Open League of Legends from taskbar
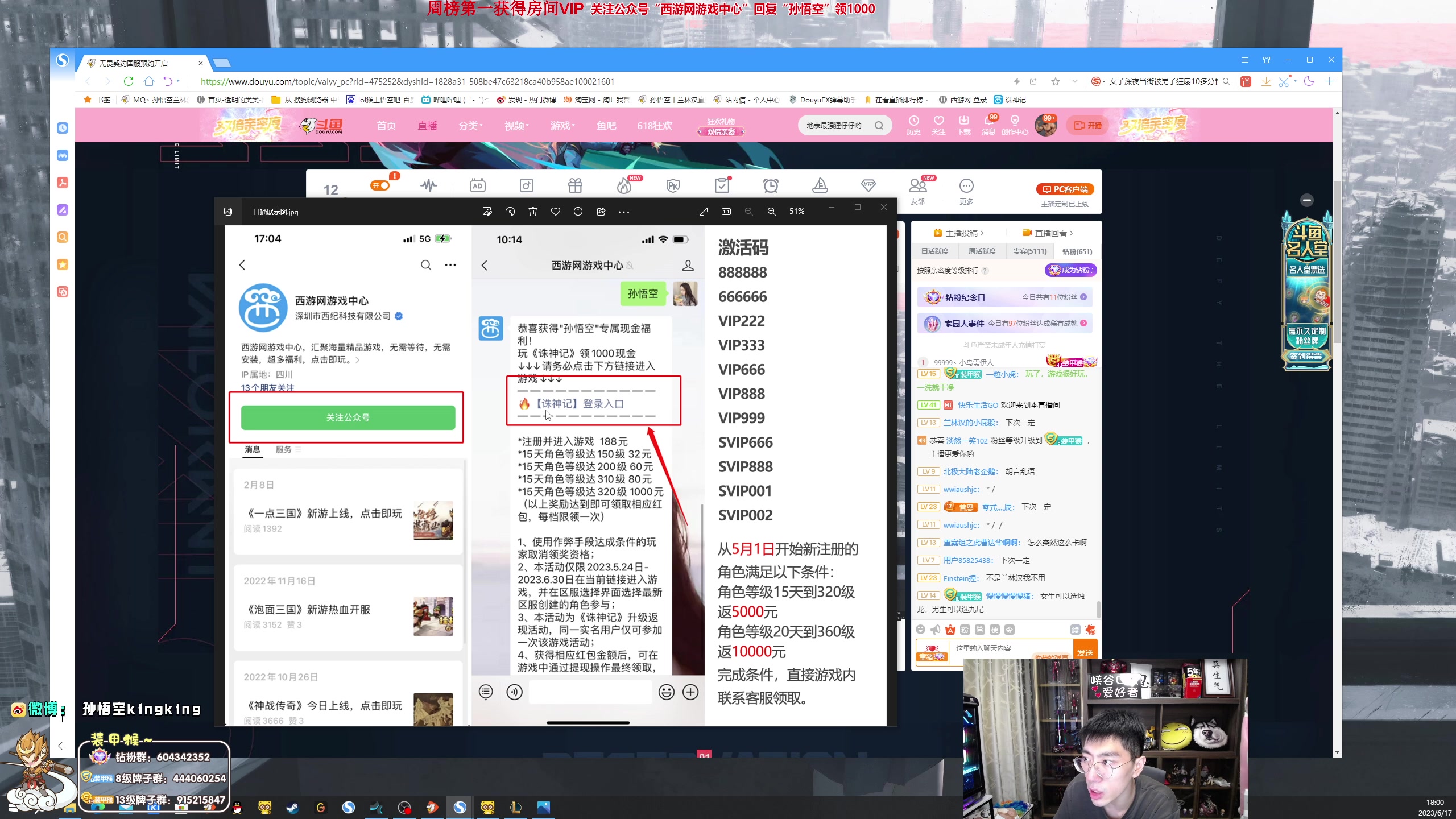 tap(515, 808)
